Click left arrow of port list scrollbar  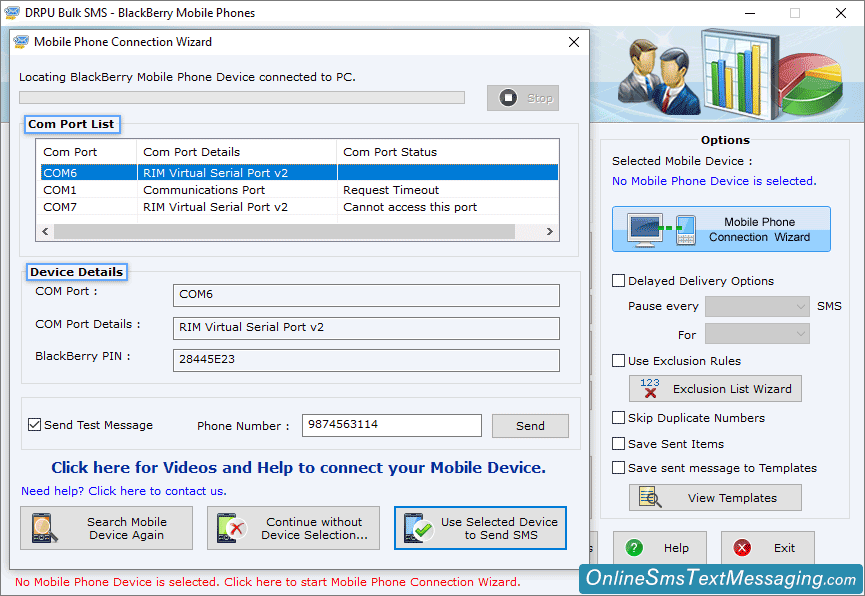(45, 231)
